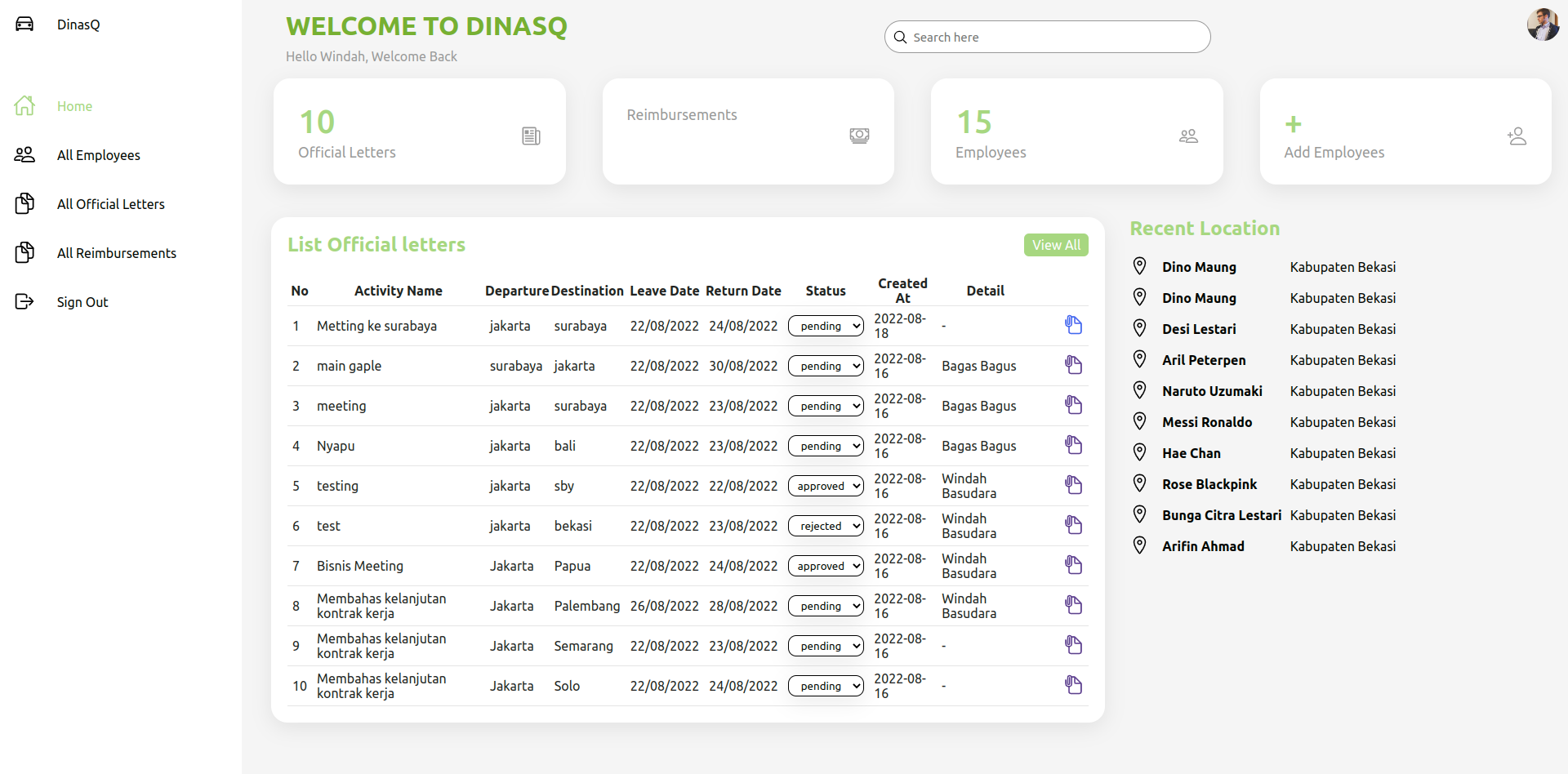Click the View All button
This screenshot has width=1568, height=774.
click(1055, 244)
